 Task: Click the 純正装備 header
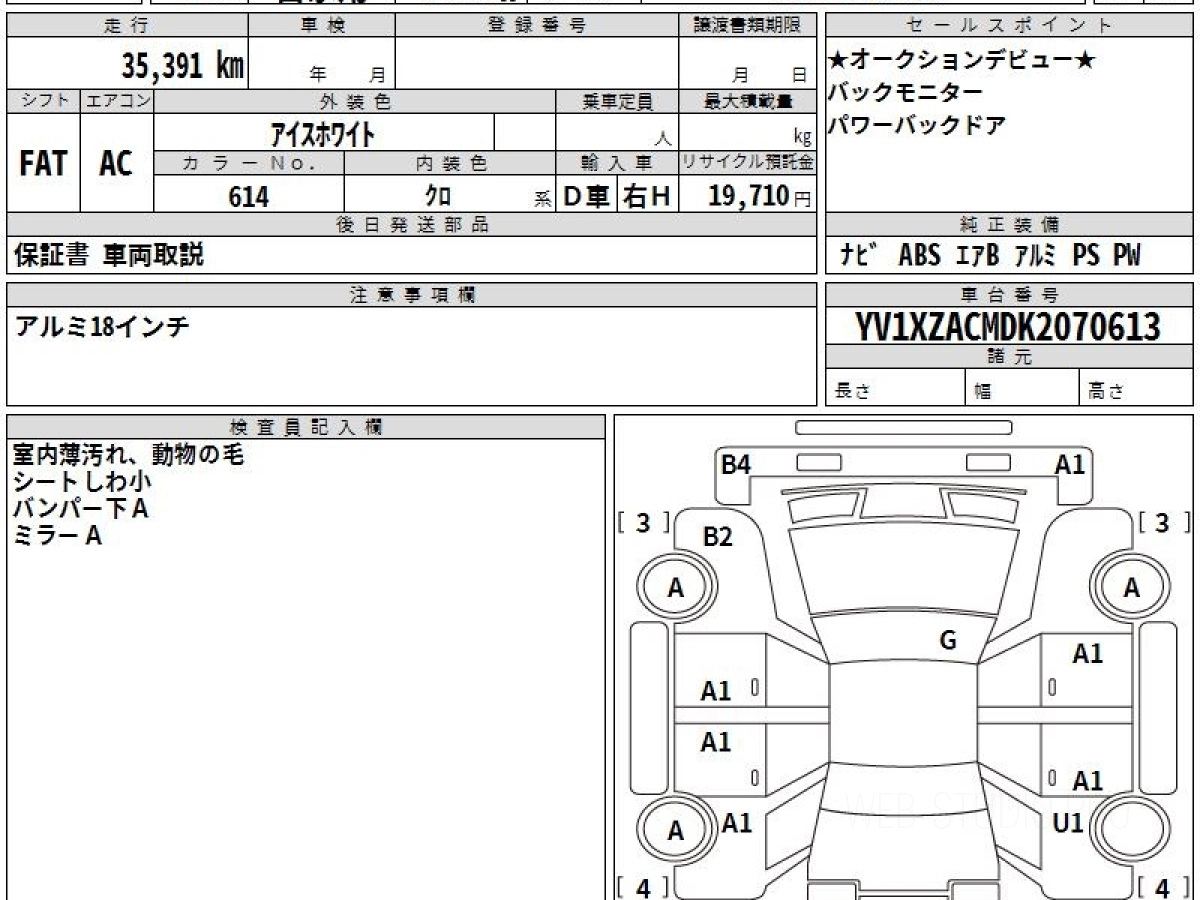click(x=1009, y=225)
